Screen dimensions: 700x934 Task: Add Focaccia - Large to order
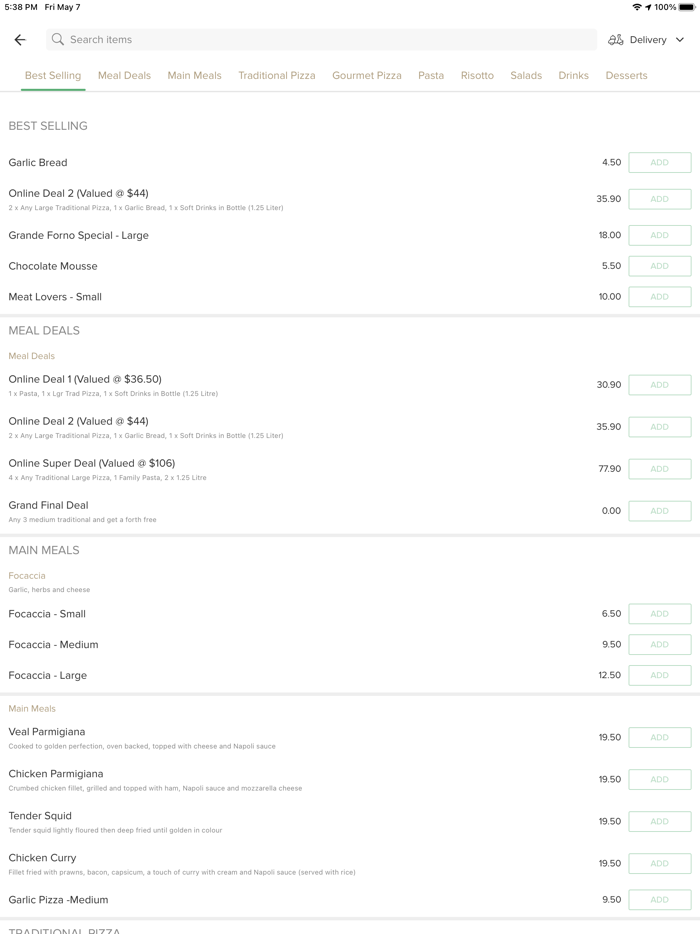click(x=659, y=675)
